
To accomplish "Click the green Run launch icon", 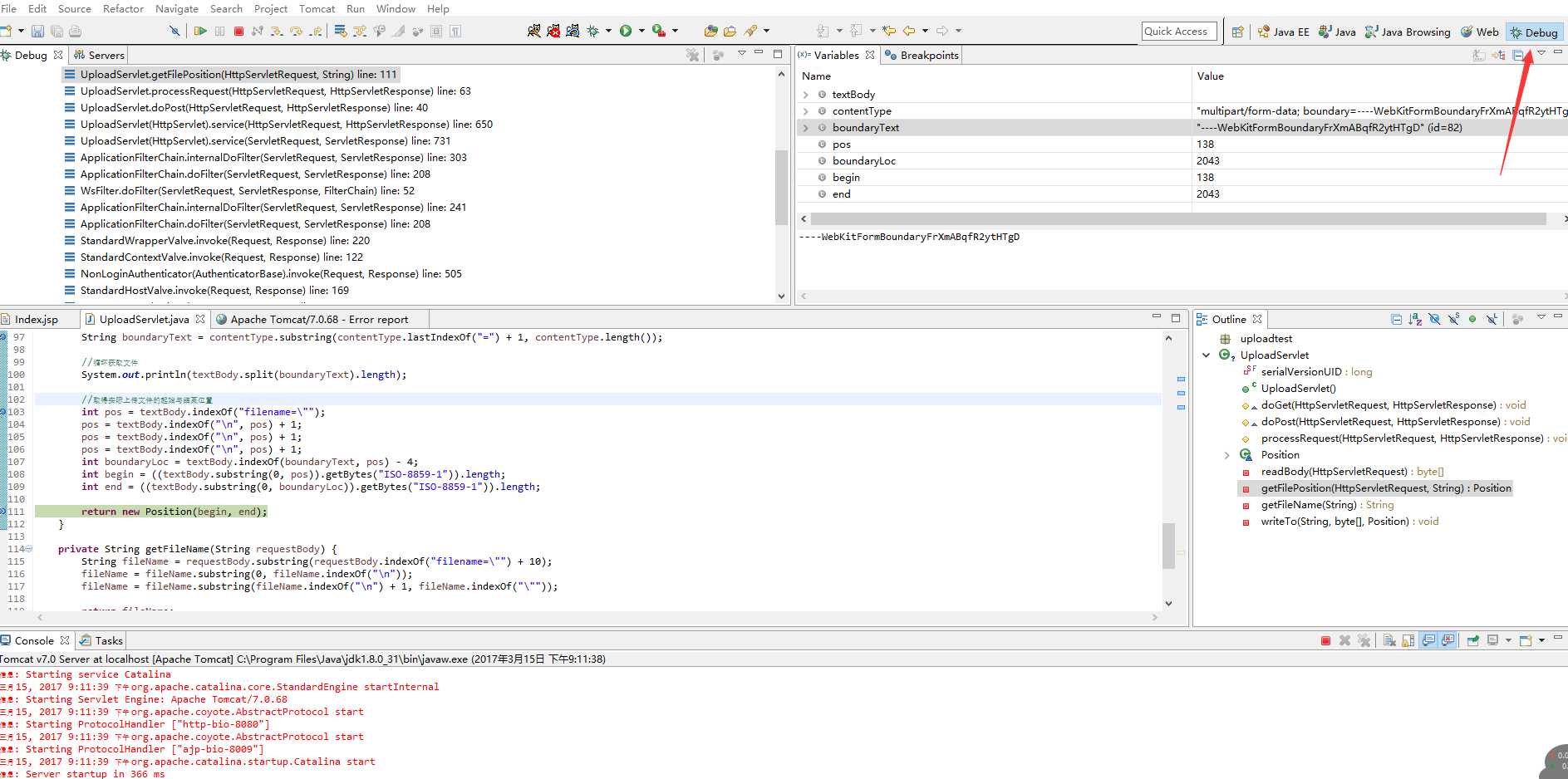I will point(625,31).
